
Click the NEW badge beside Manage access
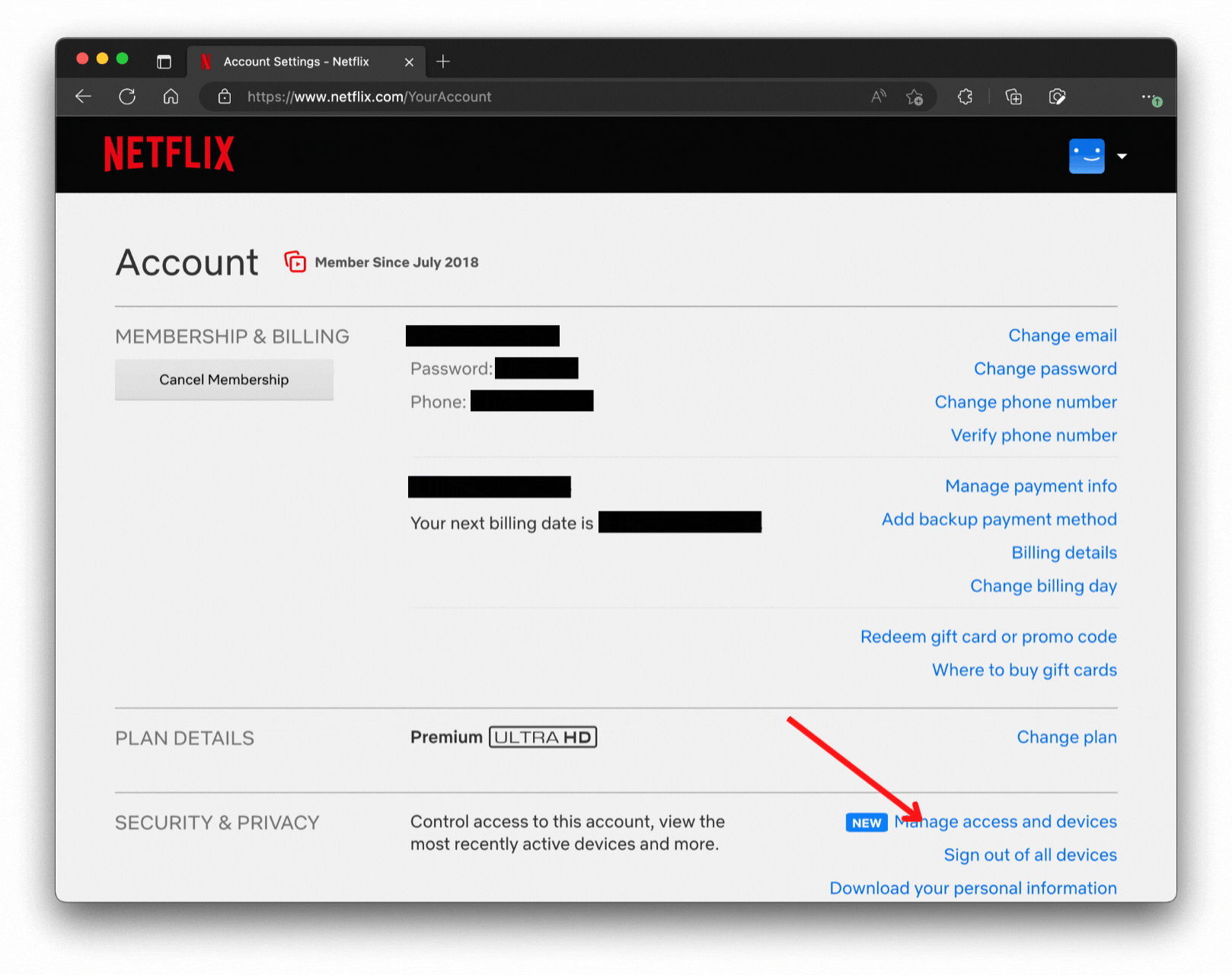[x=867, y=823]
